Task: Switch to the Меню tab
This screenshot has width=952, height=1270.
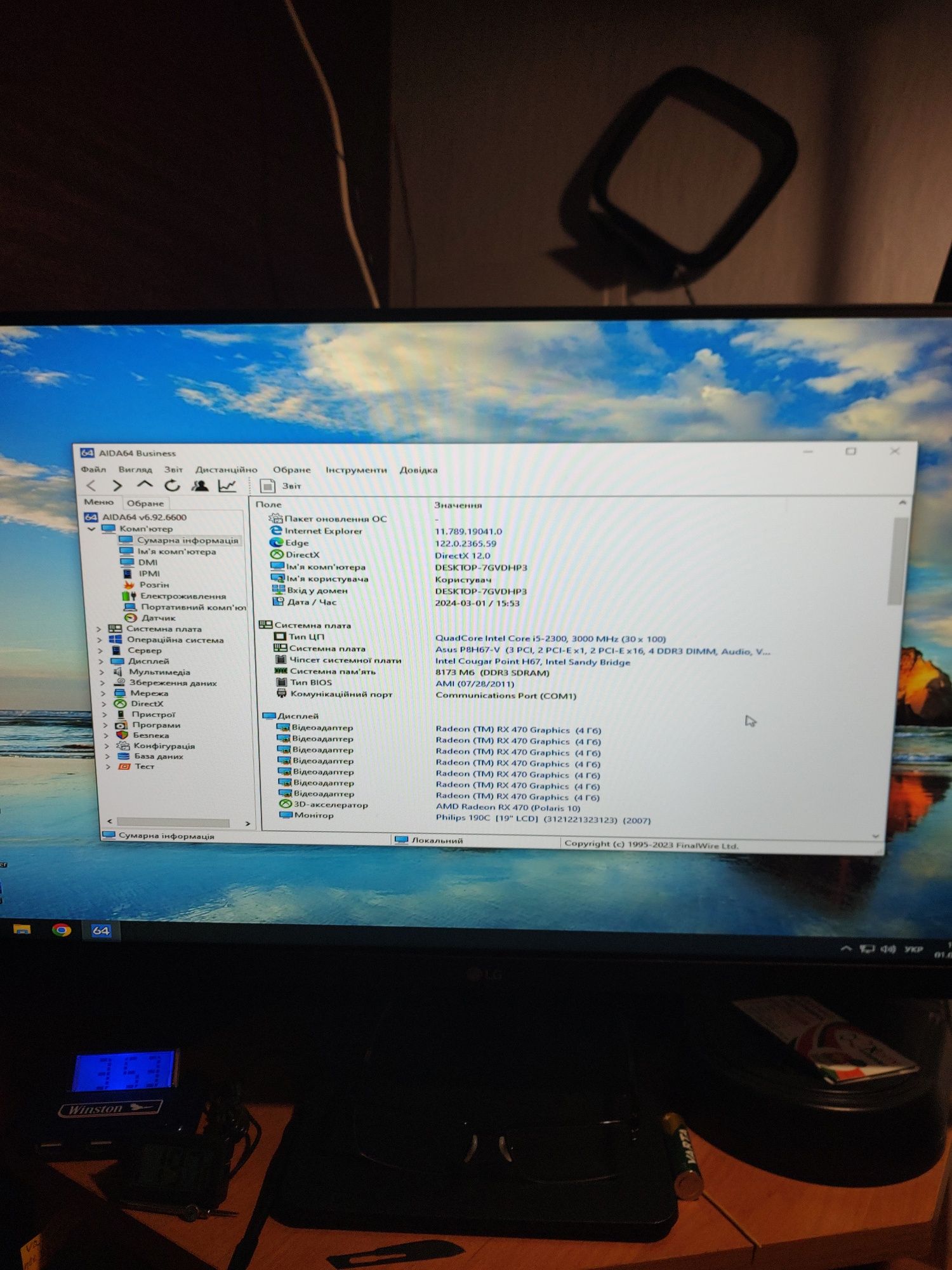Action: (99, 502)
